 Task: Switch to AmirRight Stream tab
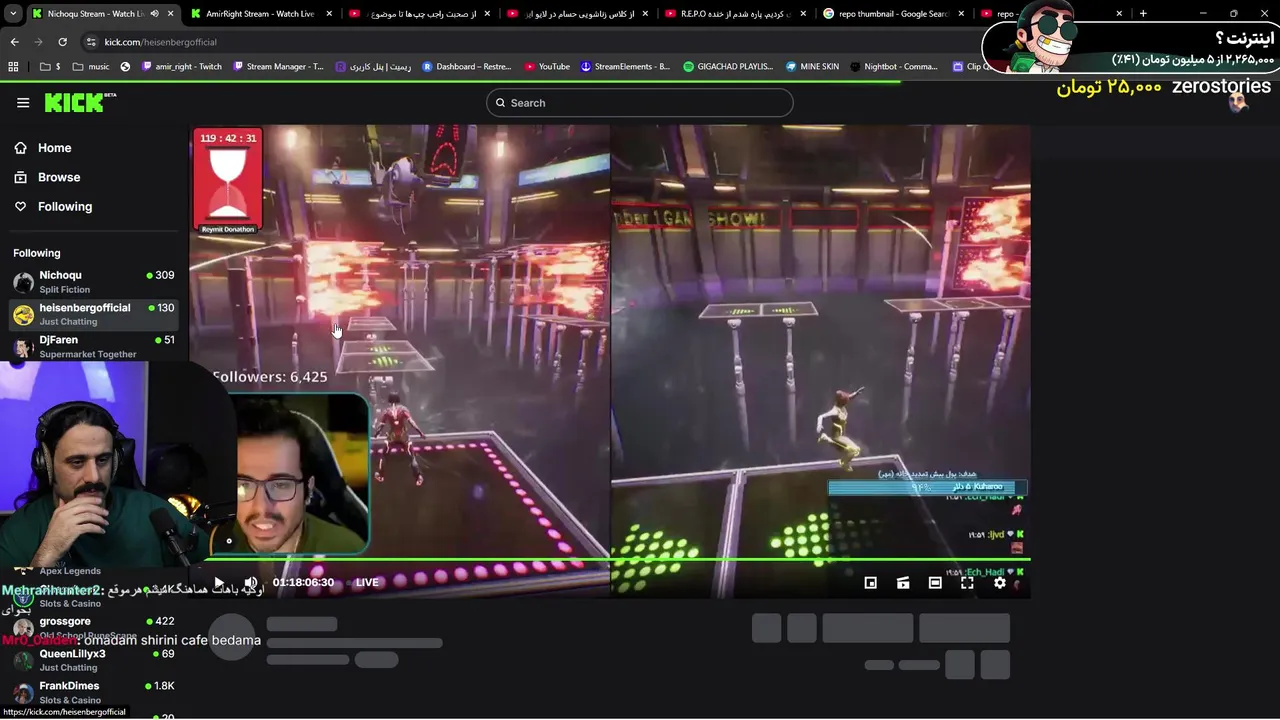pos(260,14)
